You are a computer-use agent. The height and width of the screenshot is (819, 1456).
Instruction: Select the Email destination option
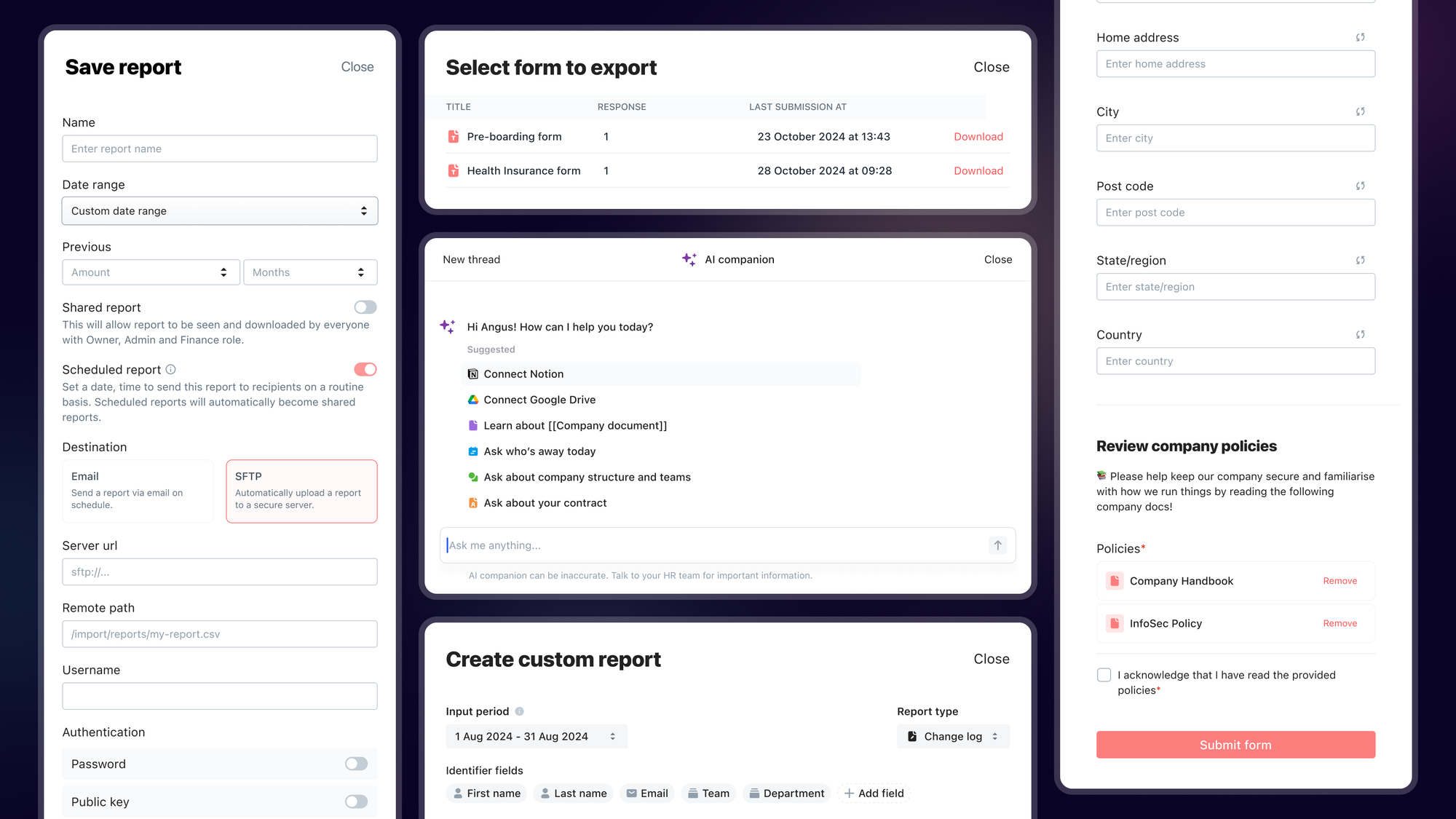138,491
